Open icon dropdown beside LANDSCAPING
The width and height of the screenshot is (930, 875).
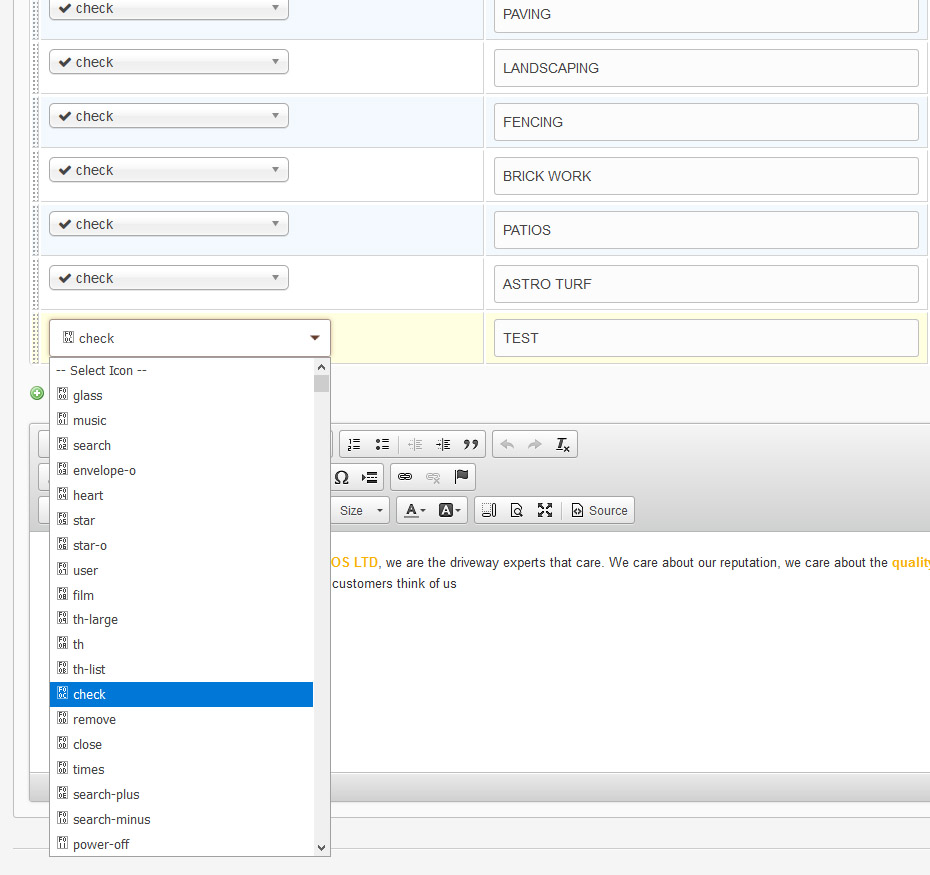169,62
